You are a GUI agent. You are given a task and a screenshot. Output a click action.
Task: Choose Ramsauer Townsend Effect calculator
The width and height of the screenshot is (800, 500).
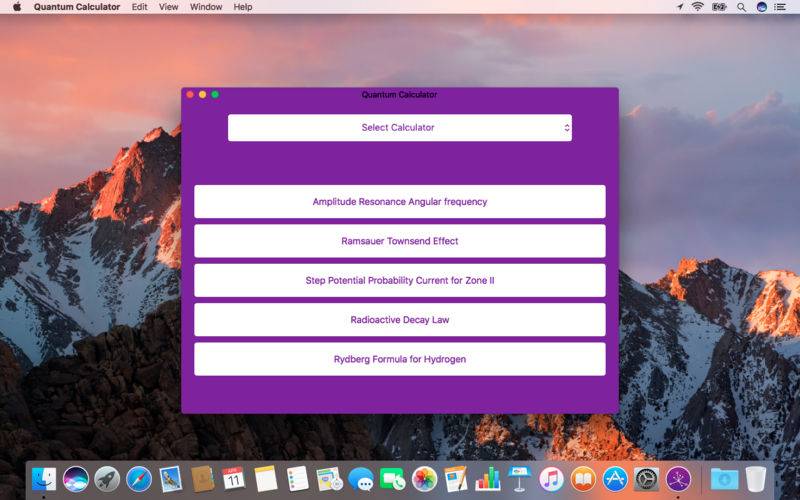click(x=399, y=241)
